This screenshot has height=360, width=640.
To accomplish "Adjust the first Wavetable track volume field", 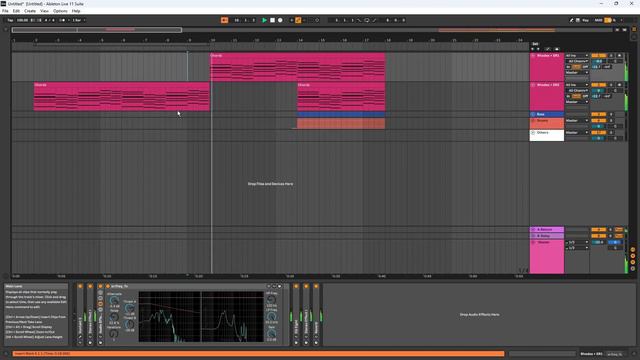I will click(598, 61).
